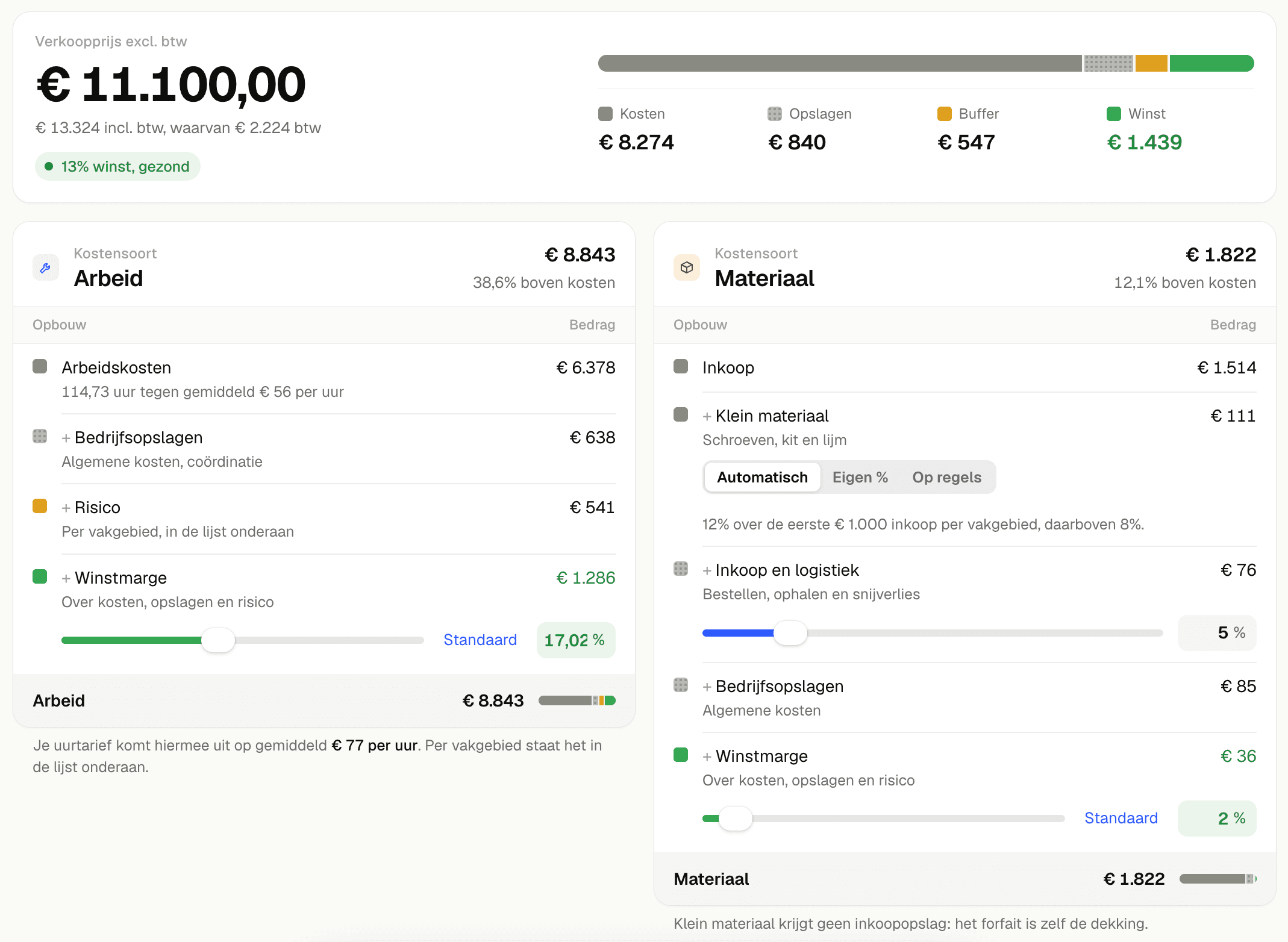Edit the 2 % Materiaal winstmarge field
The height and width of the screenshot is (942, 1288).
coord(1217,819)
